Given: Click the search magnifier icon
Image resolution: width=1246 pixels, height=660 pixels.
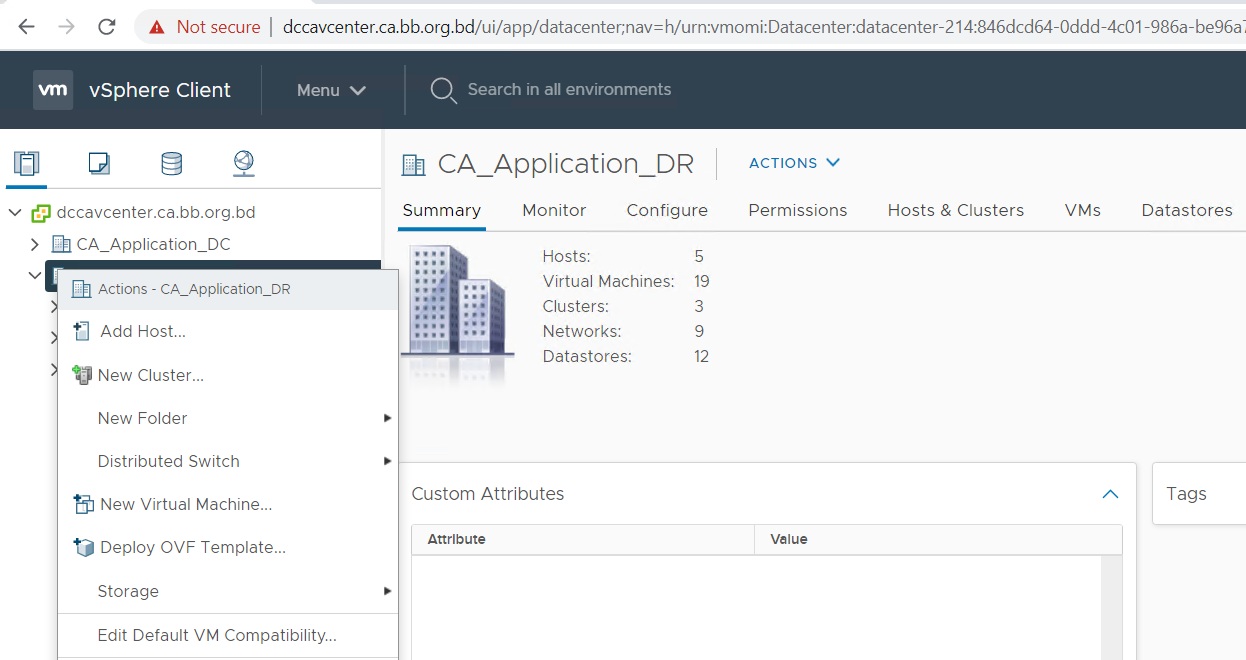Looking at the screenshot, I should (x=443, y=90).
